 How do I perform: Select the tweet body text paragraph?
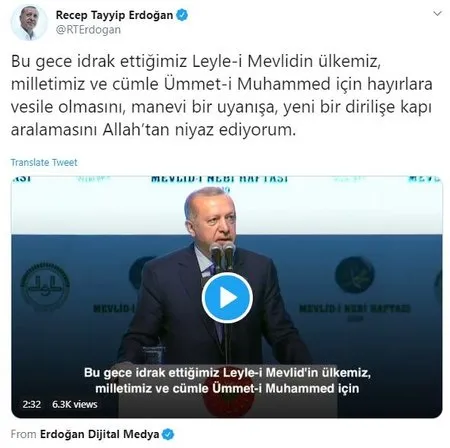pyautogui.click(x=221, y=95)
